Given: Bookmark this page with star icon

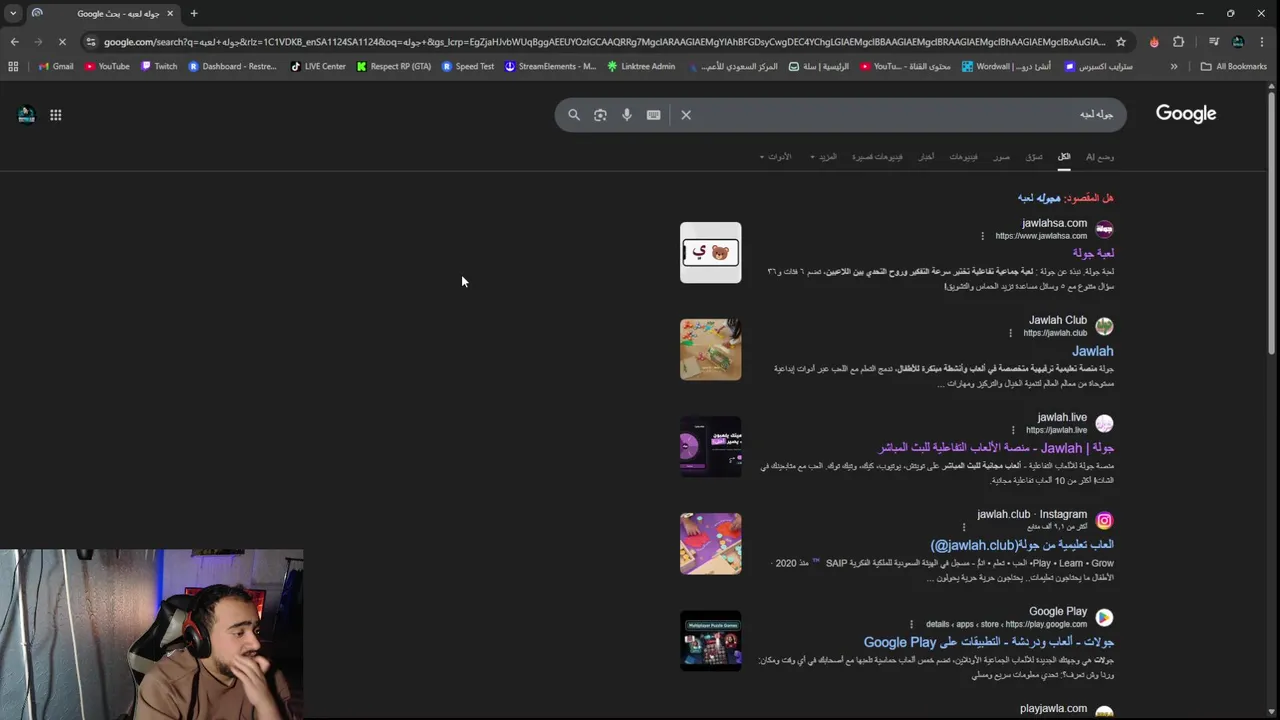Looking at the screenshot, I should (1121, 42).
